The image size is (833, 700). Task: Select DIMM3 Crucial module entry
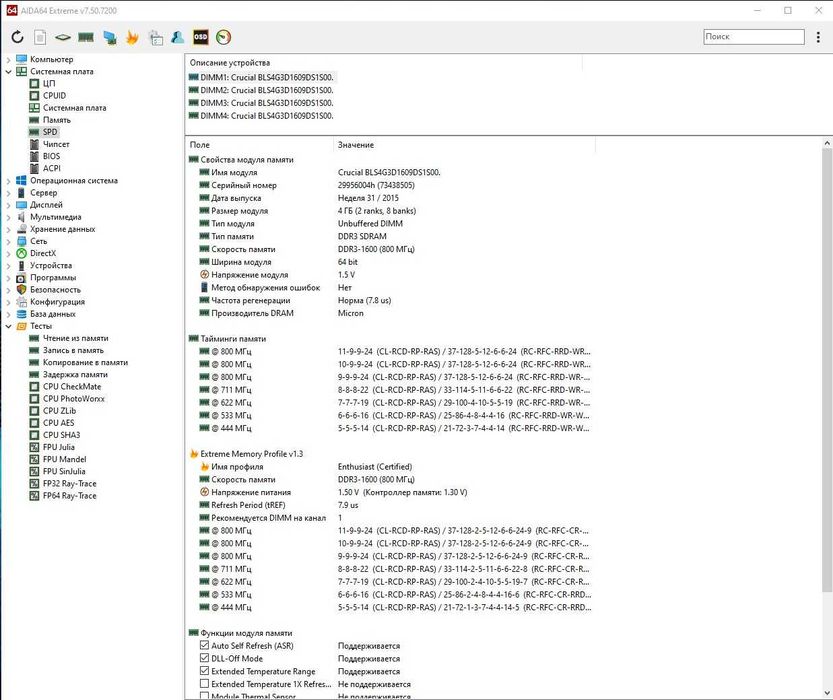point(261,103)
